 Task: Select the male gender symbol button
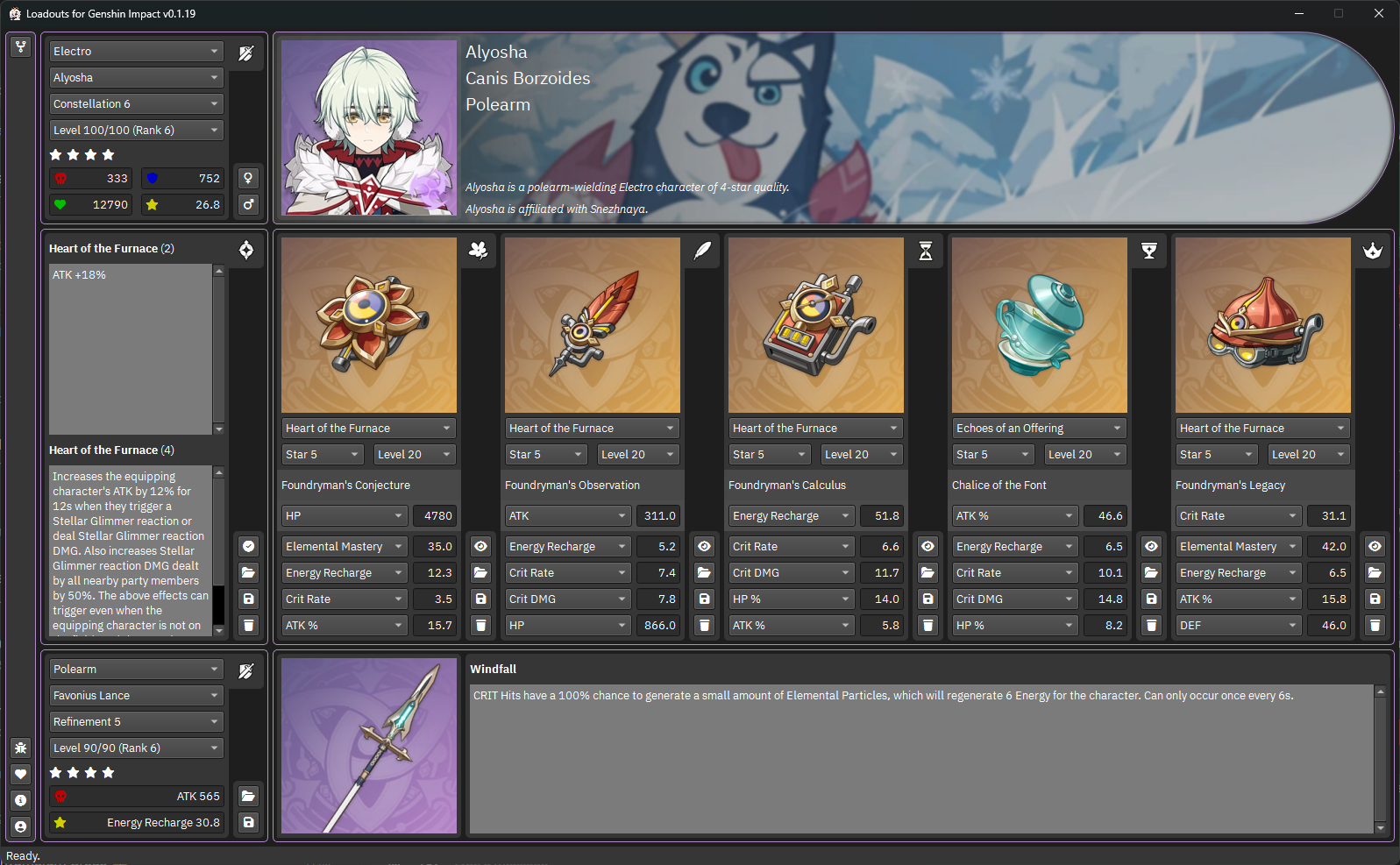tap(249, 205)
